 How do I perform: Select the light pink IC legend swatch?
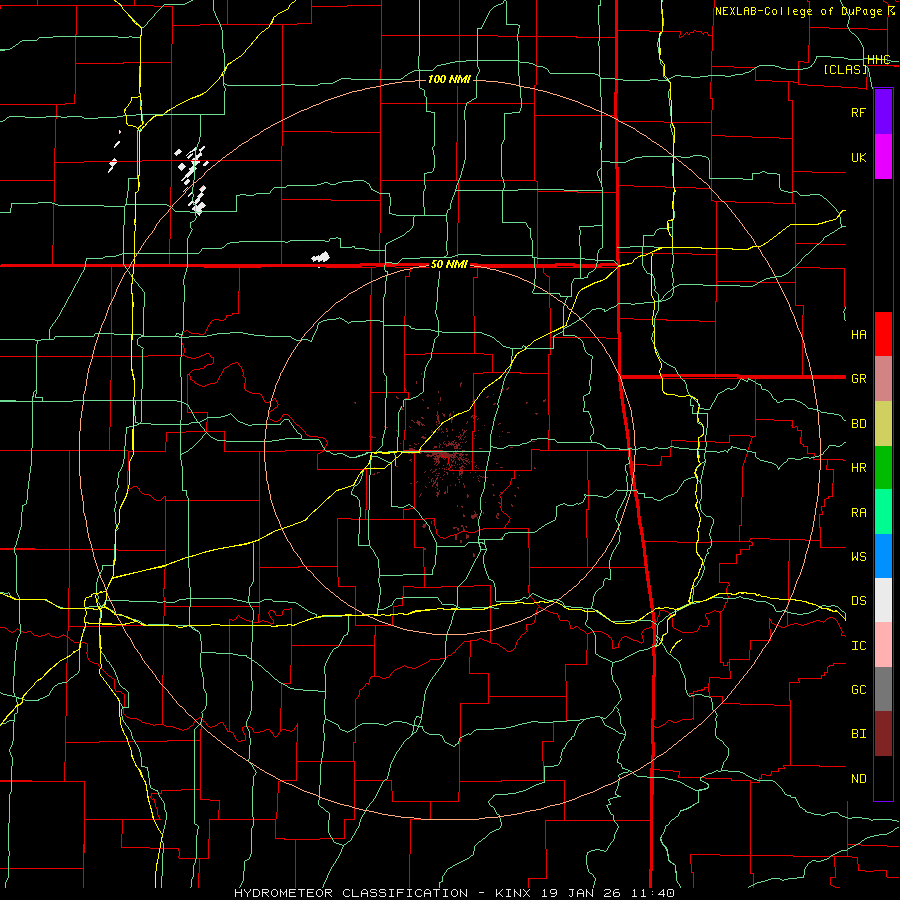coord(883,645)
